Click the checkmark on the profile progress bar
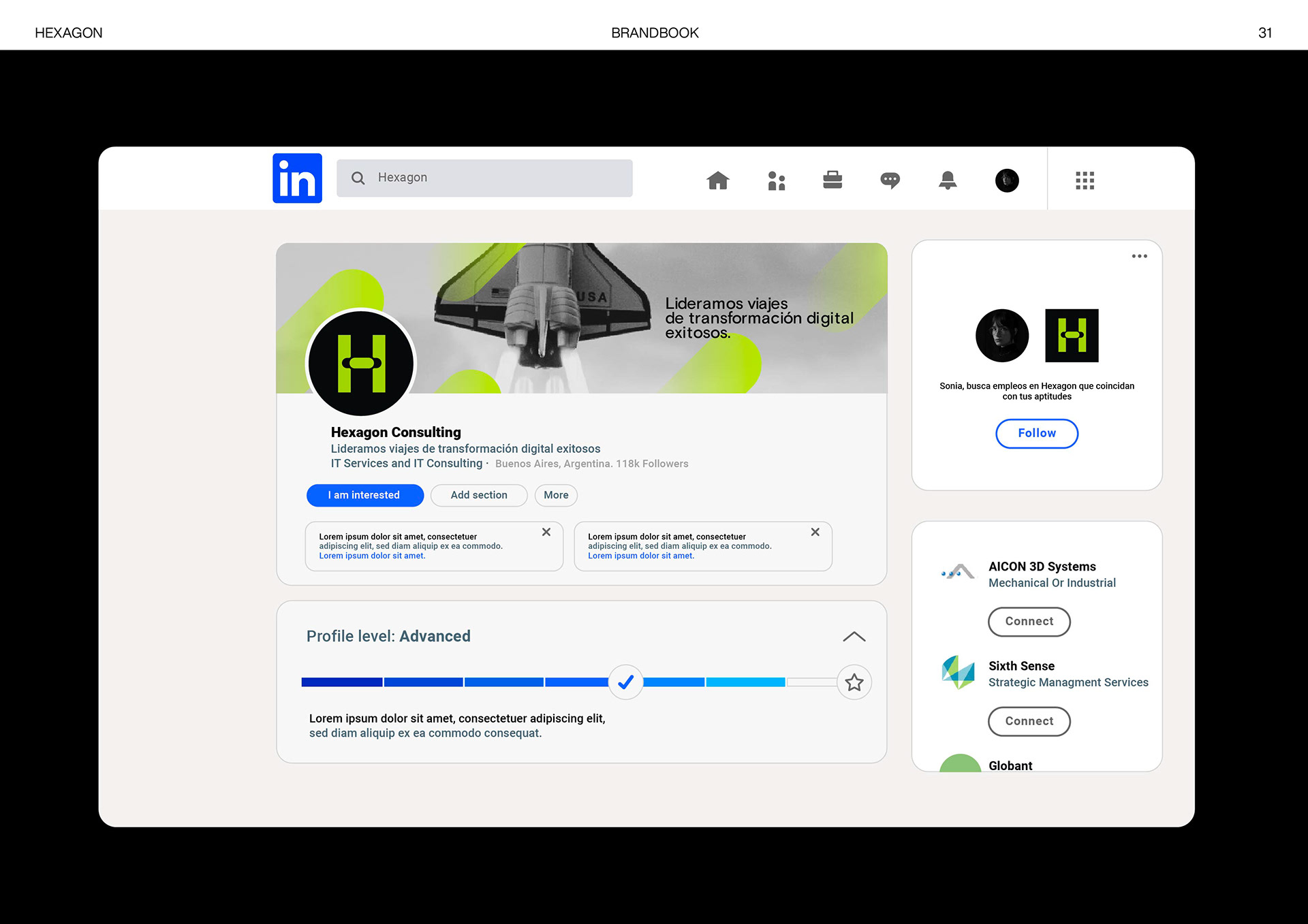Screen dimensions: 1308x924 [625, 682]
